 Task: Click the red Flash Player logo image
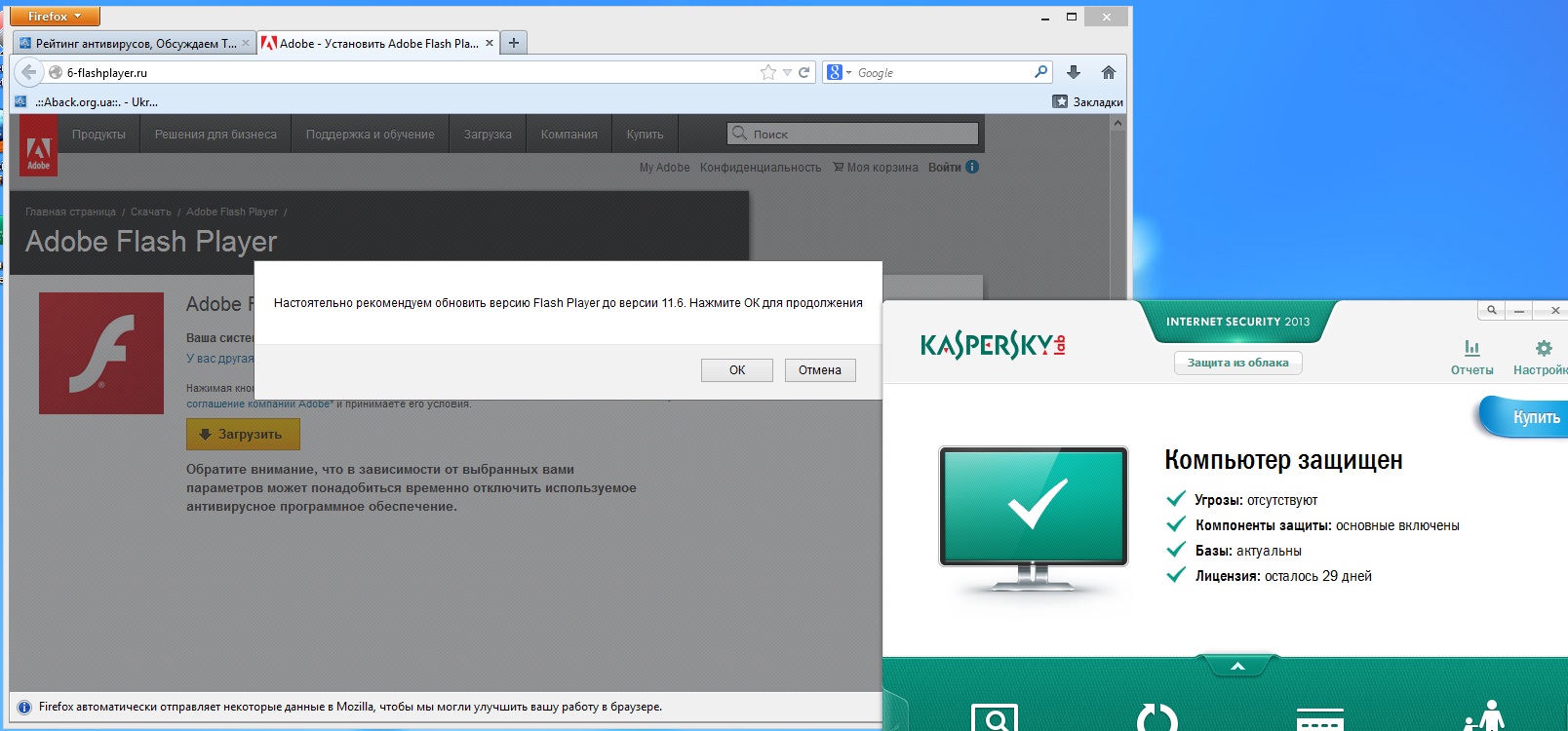click(101, 353)
